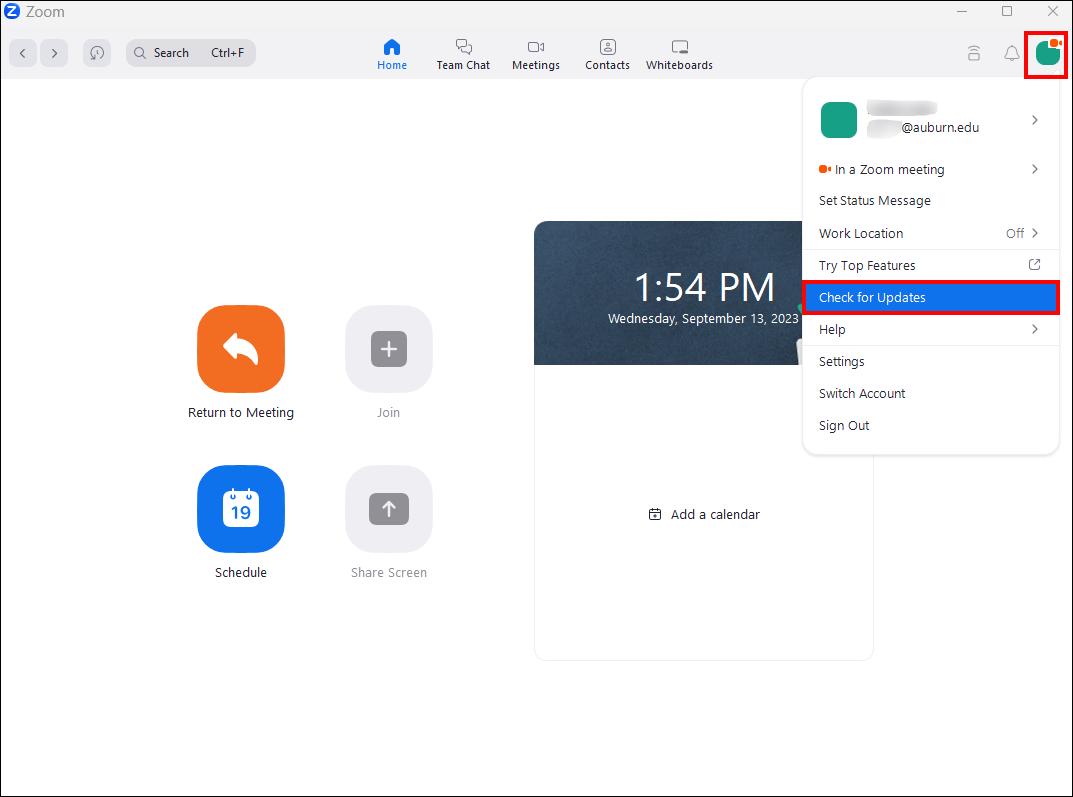
Task: Open the Contacts tab
Action: tap(607, 55)
